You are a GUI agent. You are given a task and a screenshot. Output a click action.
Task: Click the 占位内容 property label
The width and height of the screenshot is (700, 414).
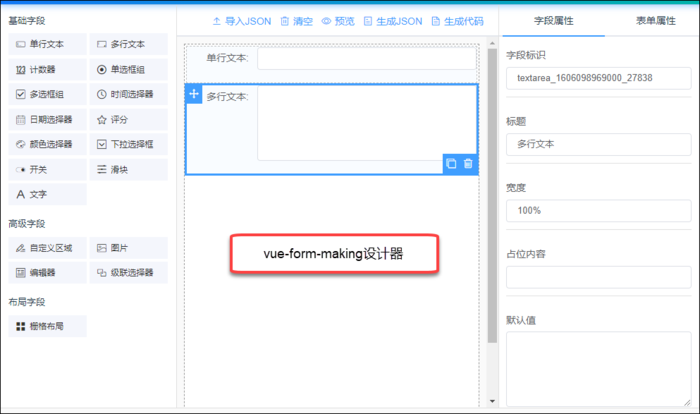(x=526, y=254)
